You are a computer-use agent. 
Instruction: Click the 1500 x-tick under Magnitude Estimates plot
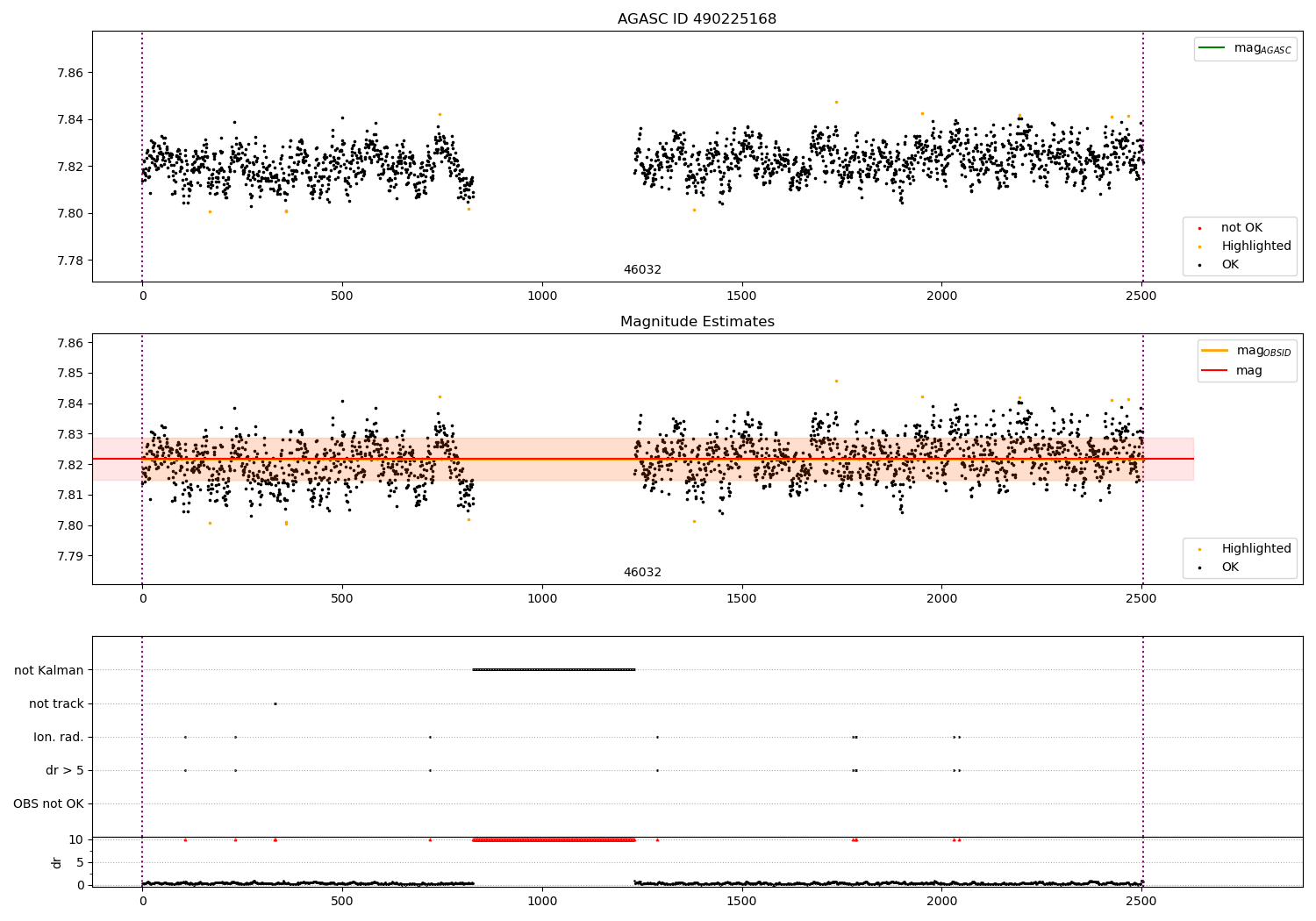tap(742, 599)
